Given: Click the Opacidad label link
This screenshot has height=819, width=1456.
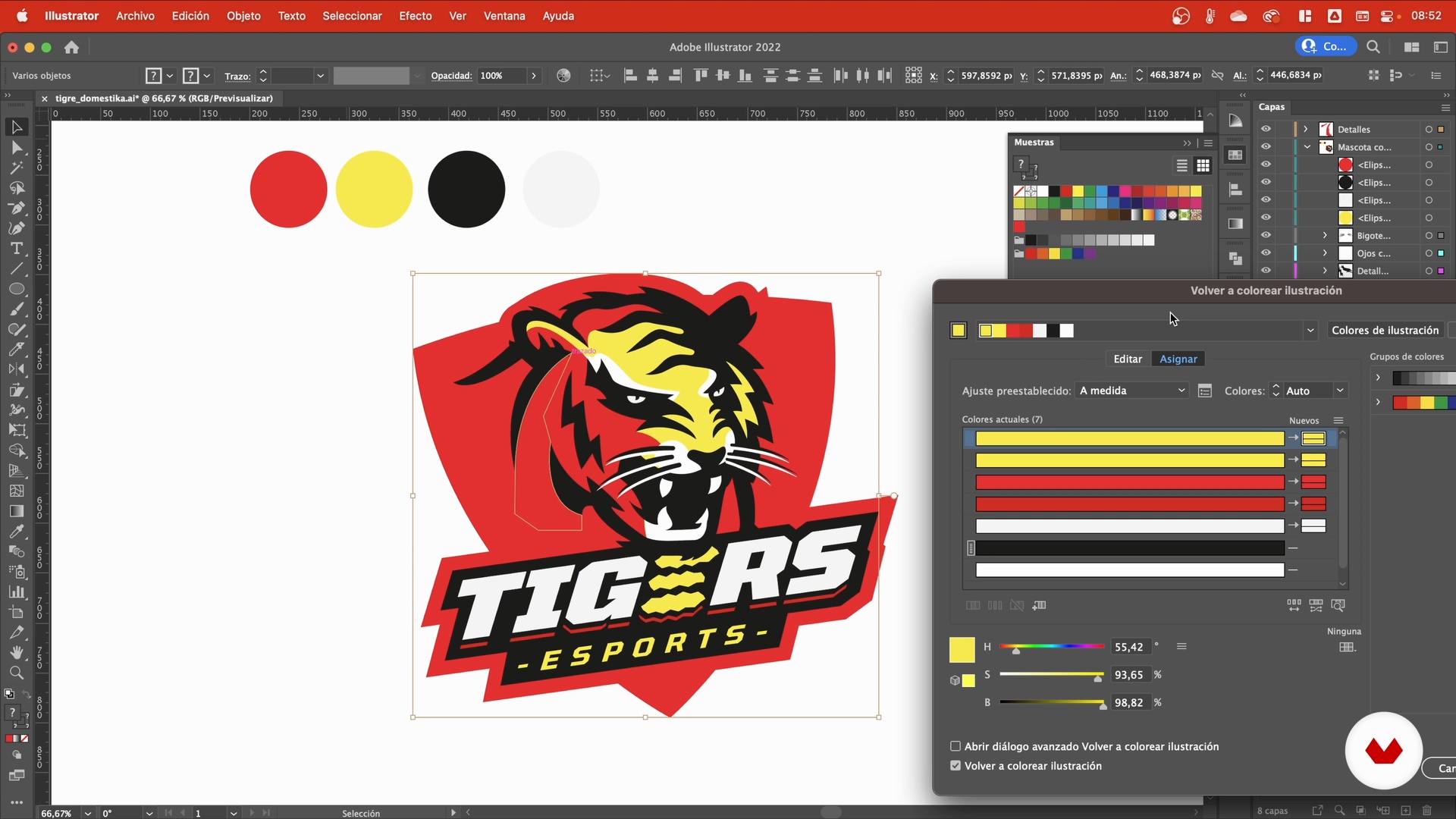Looking at the screenshot, I should click(451, 76).
